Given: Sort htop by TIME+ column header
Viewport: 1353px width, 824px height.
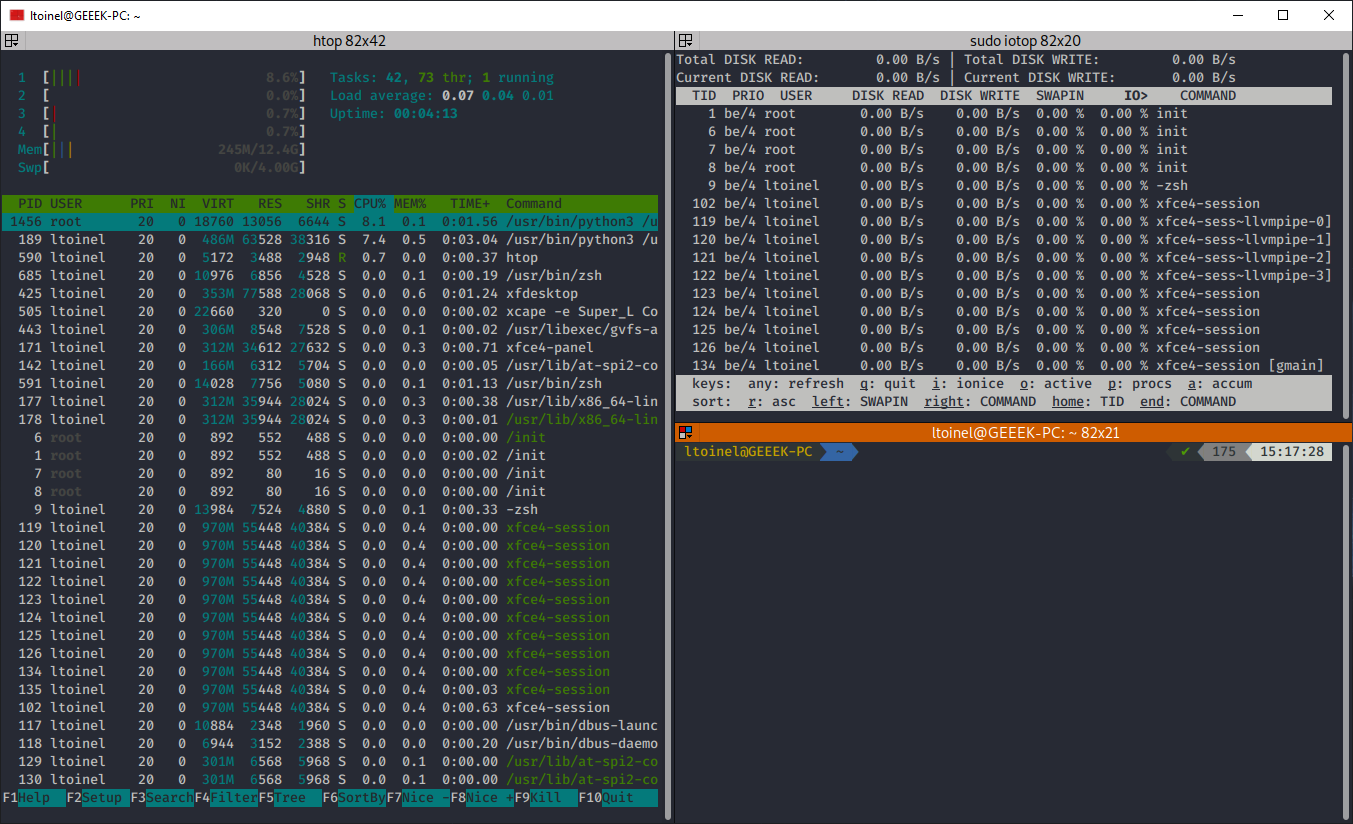Looking at the screenshot, I should 470,203.
